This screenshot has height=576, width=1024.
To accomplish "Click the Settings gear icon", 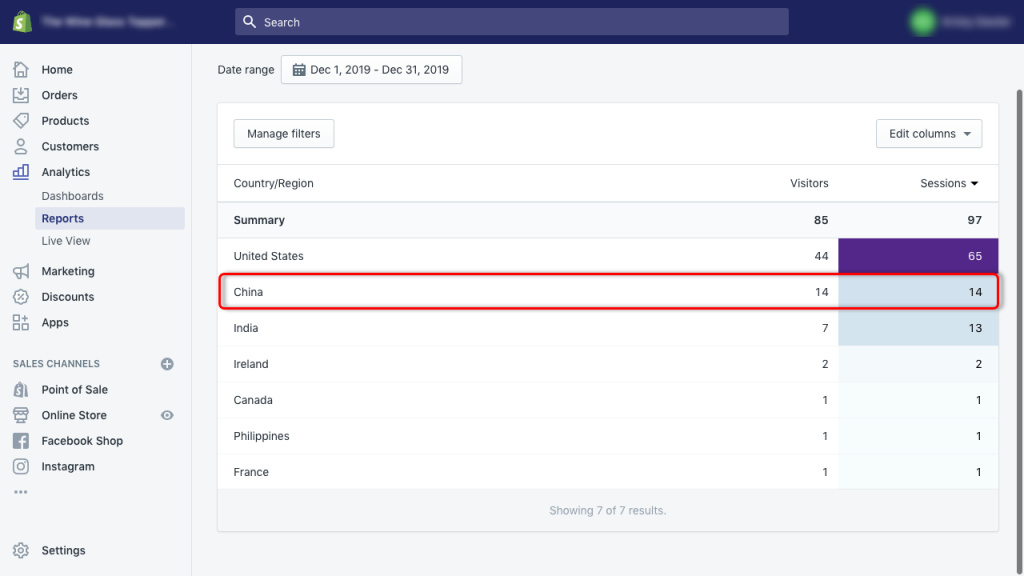I will click(21, 551).
